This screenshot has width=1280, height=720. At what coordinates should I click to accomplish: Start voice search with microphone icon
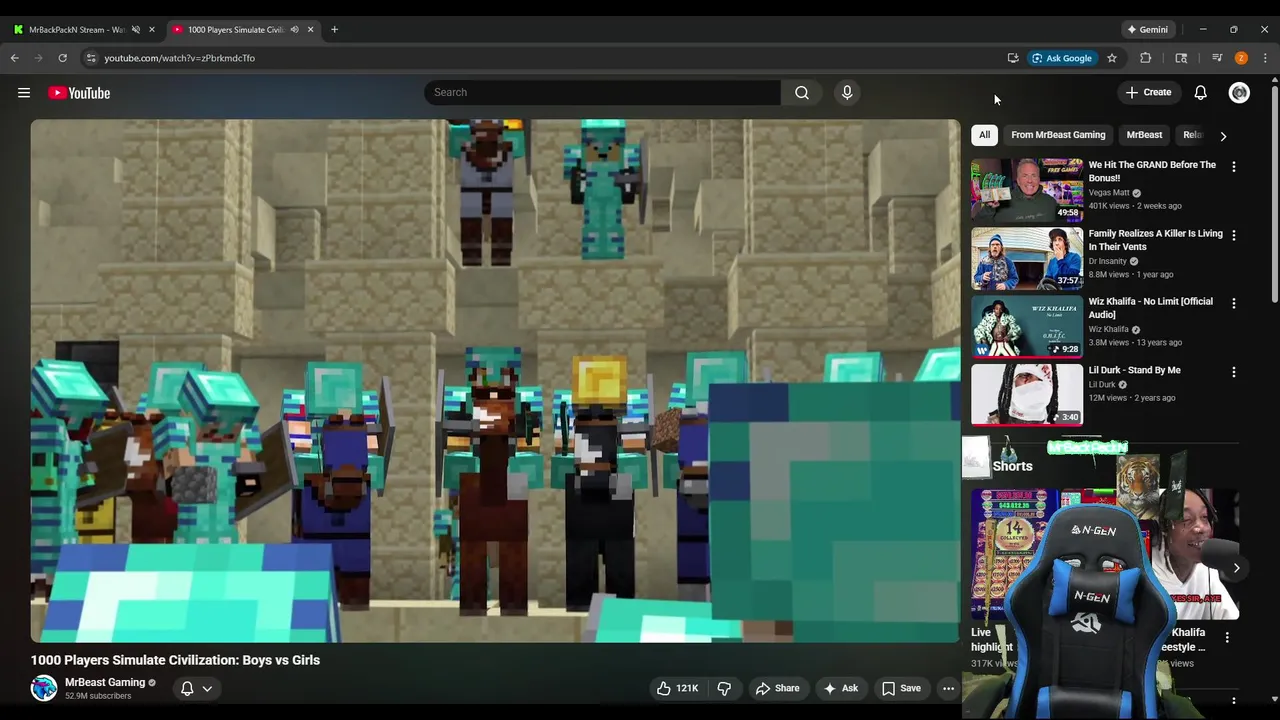(x=847, y=93)
